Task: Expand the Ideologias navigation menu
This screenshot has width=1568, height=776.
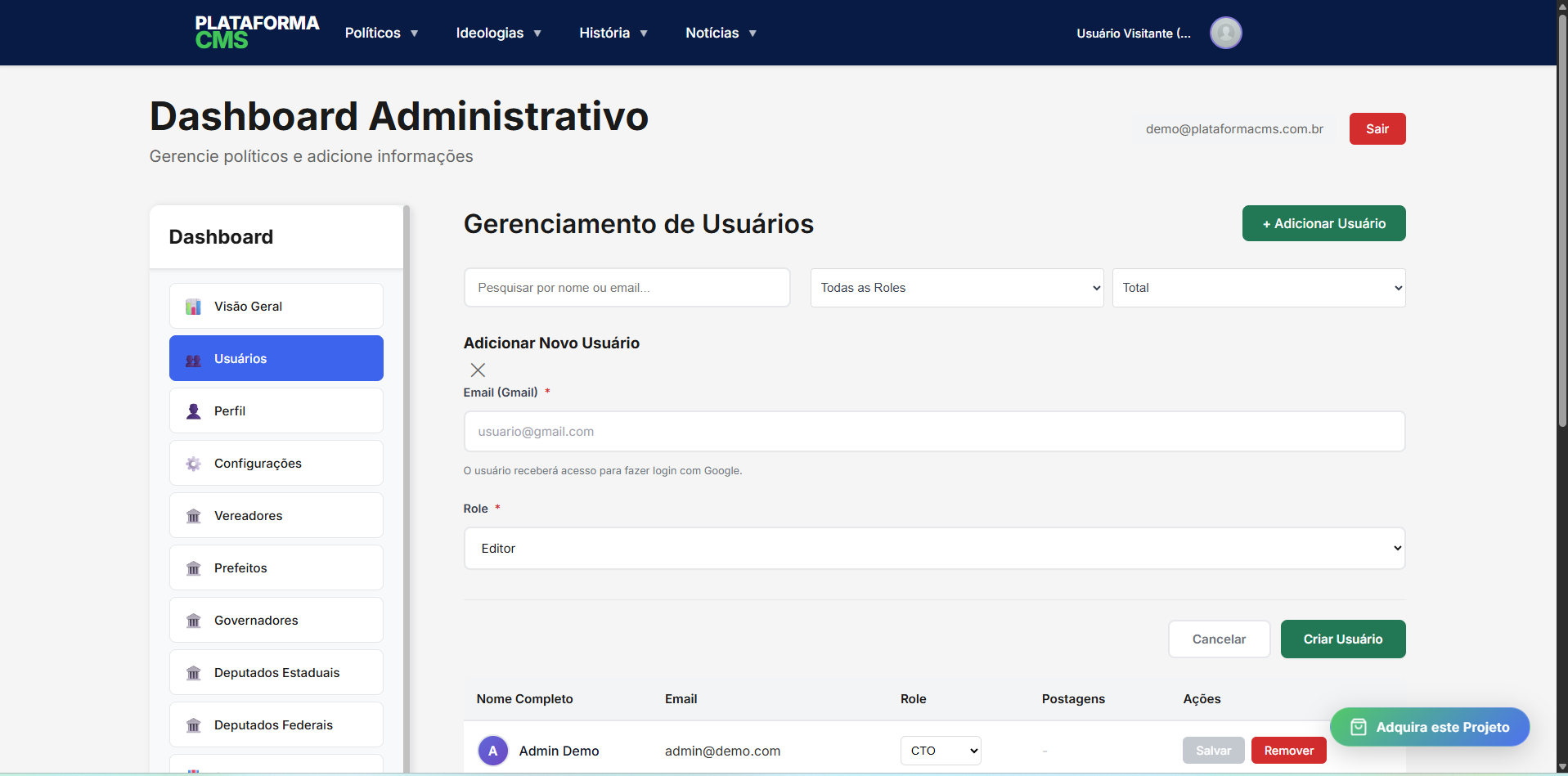Action: [499, 33]
